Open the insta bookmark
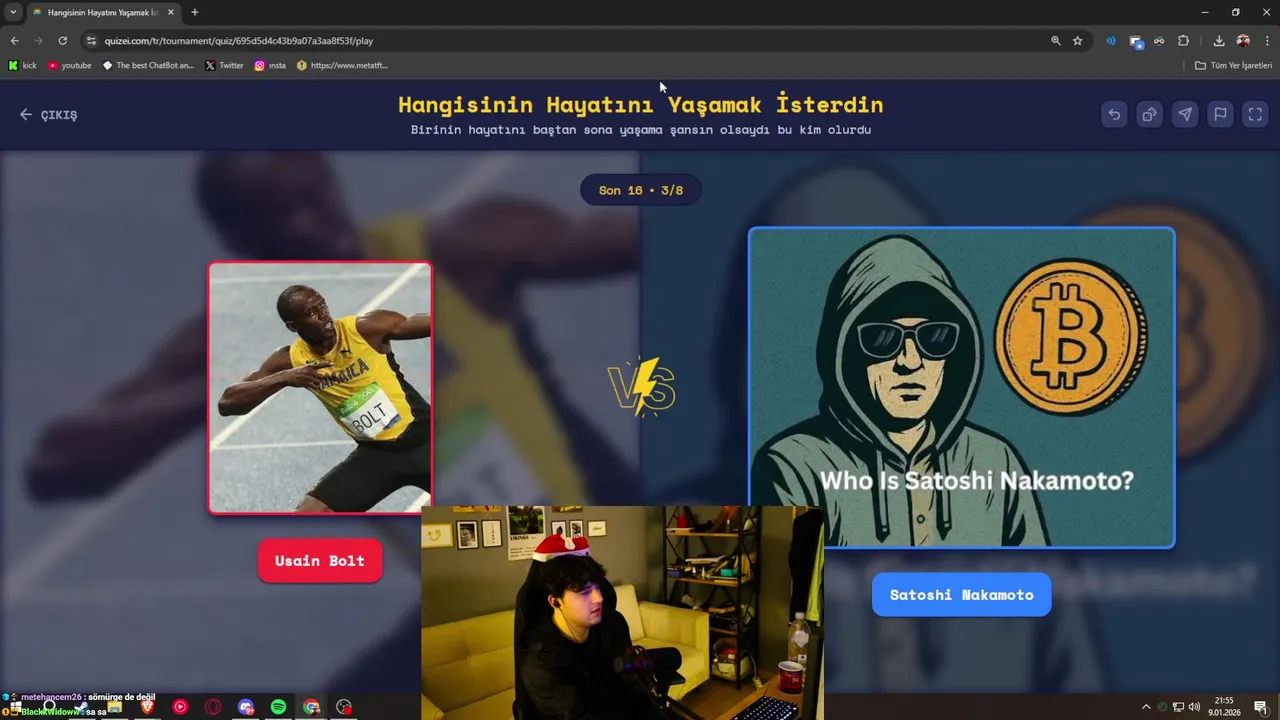Screen dimensions: 1280x720 coord(270,66)
